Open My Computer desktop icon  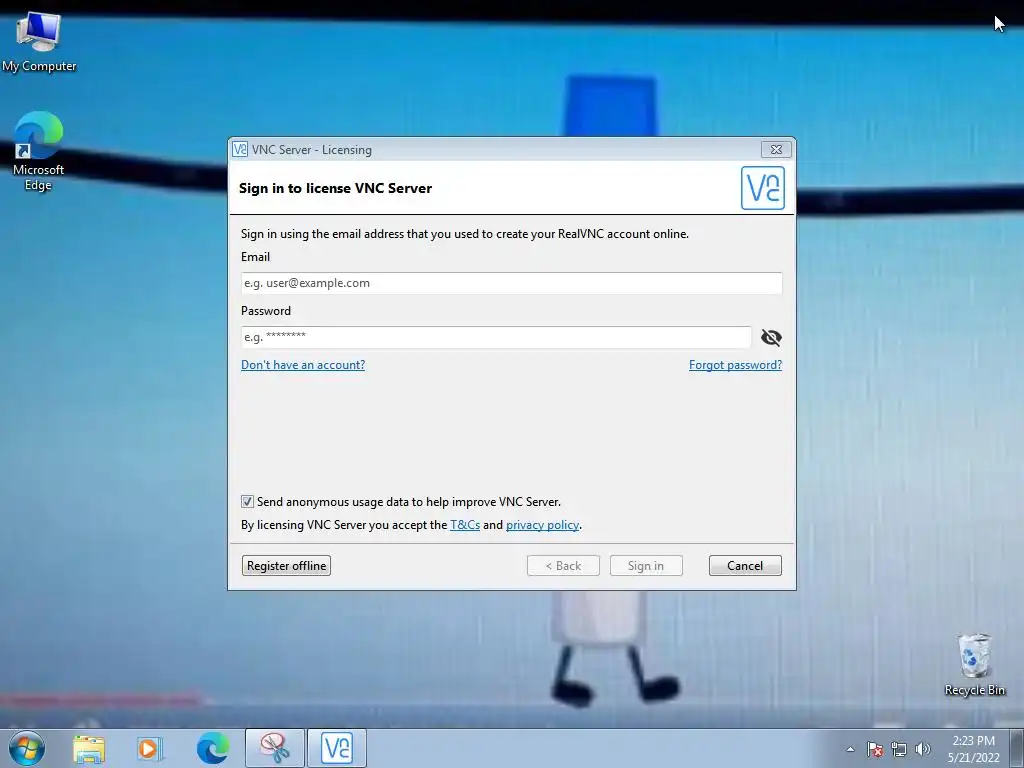(x=39, y=42)
